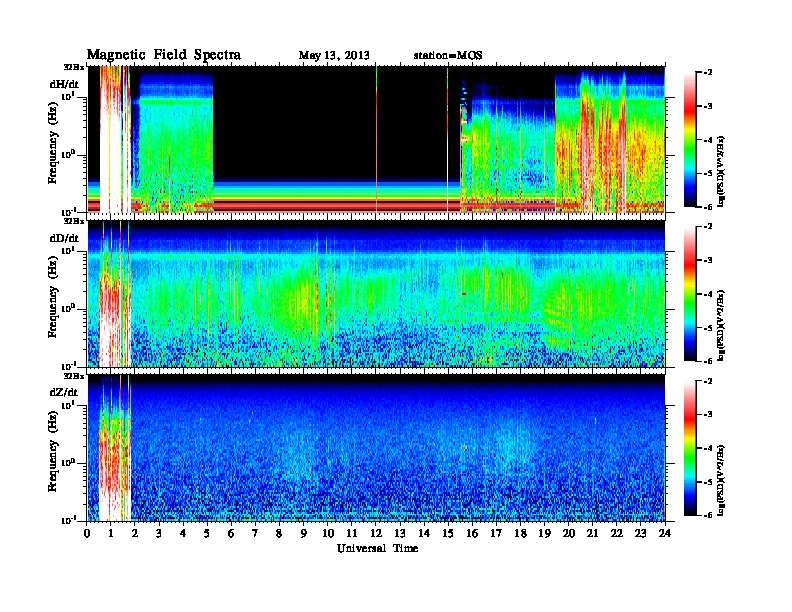Click hour "18" on the Universal Time axis
792x612 pixels.
520,533
